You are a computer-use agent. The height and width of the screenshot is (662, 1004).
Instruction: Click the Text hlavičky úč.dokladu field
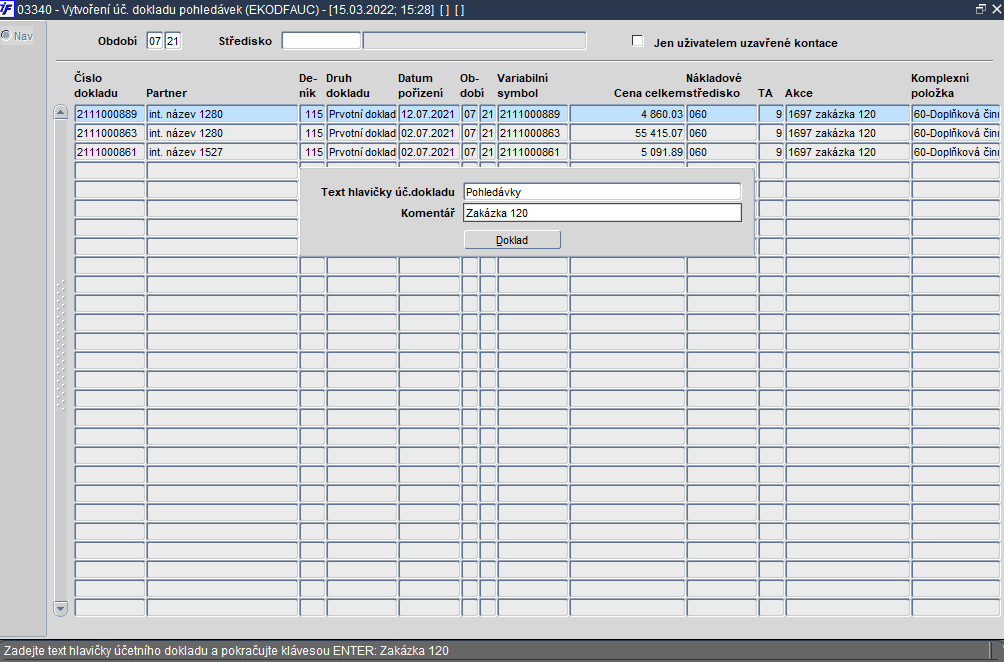[602, 191]
